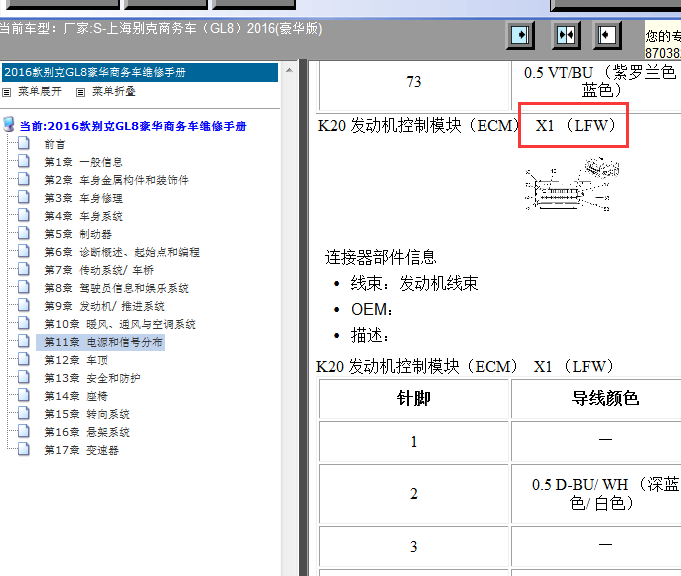Viewport: 681px width, 576px height.
Task: Open 第7章 传动系统/车桥
Action: pos(99,270)
